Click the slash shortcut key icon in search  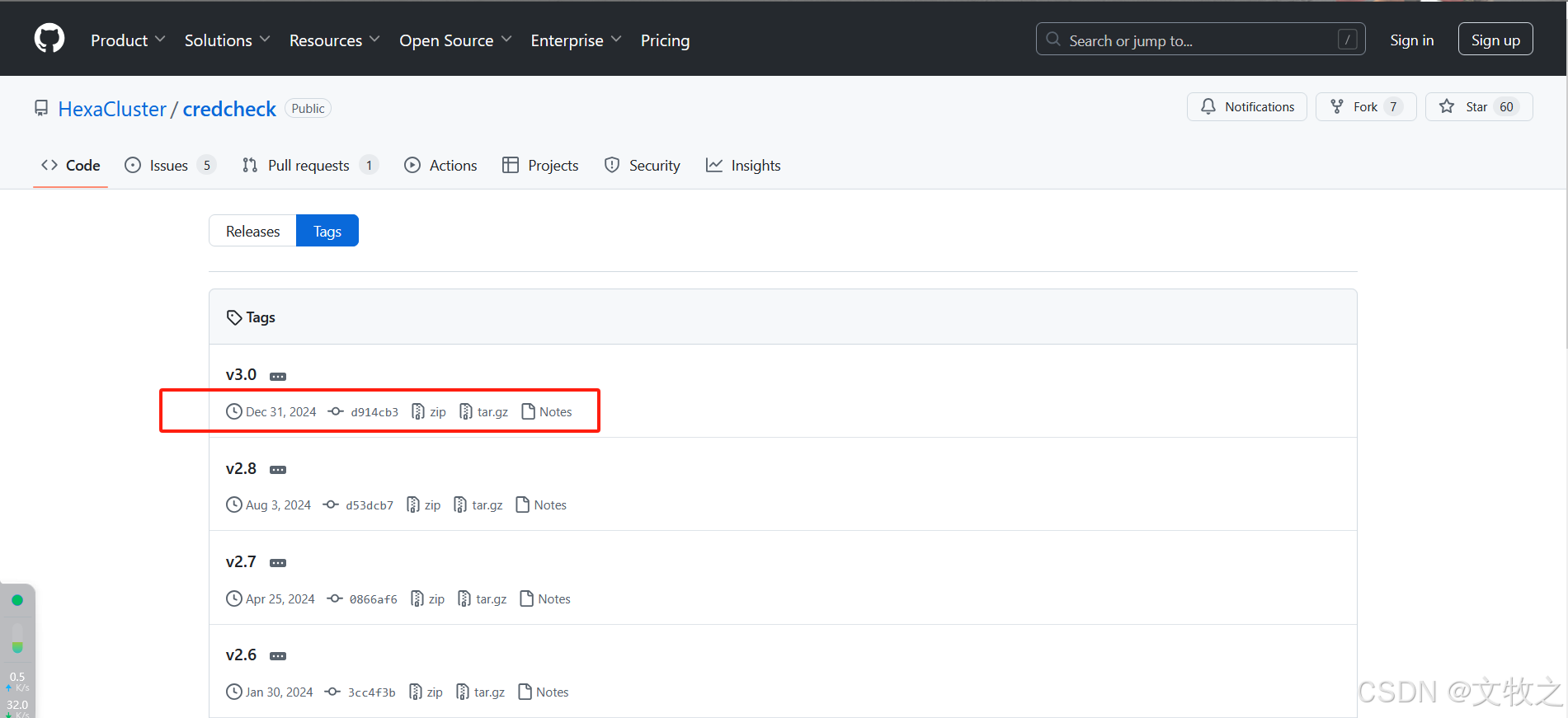[1347, 40]
